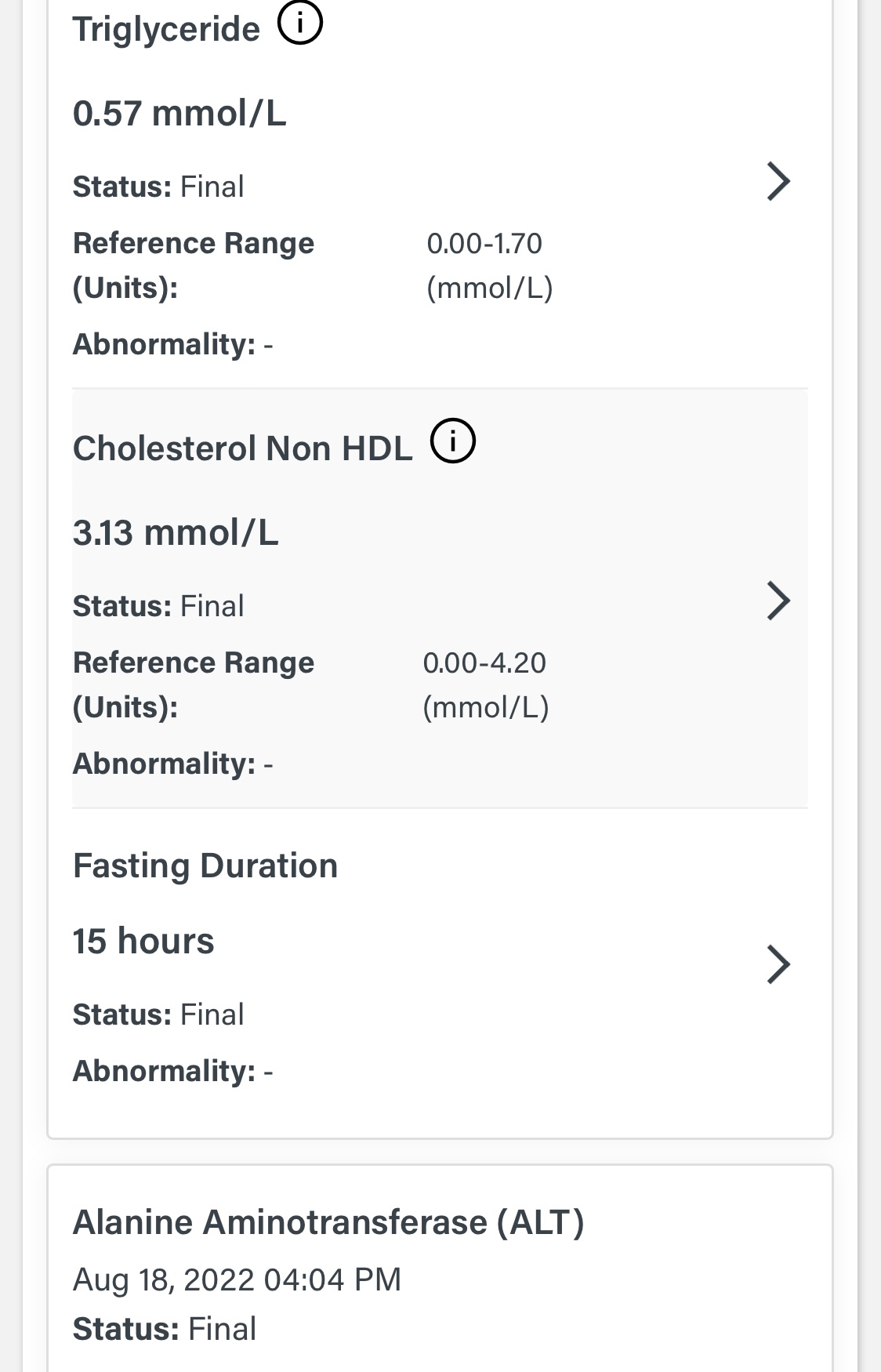
Task: Expand Triglyceride result details chevron
Action: tap(778, 182)
